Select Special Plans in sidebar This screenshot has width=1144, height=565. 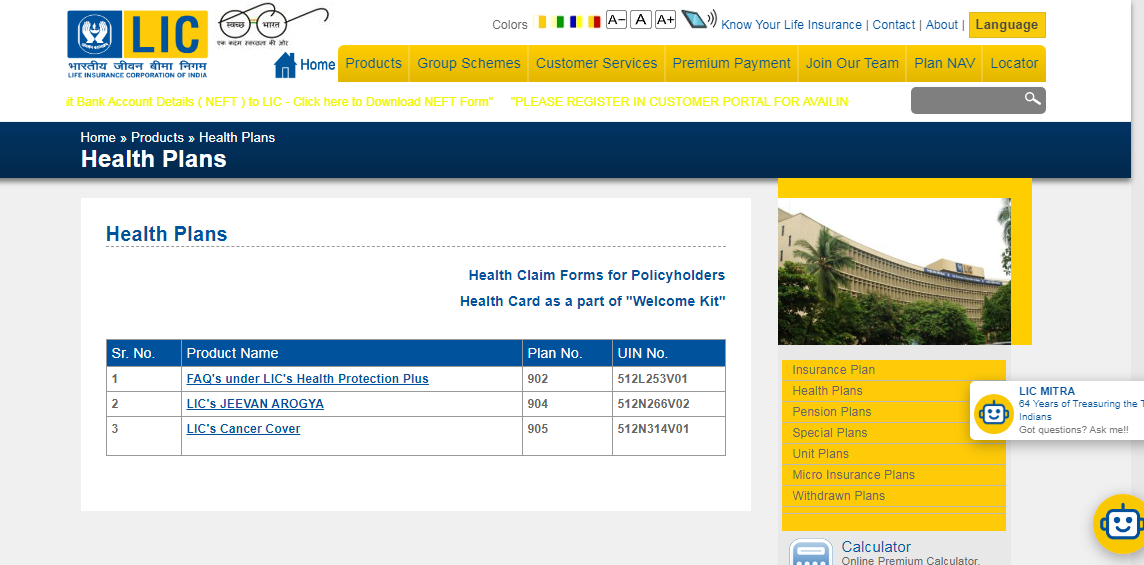point(894,433)
